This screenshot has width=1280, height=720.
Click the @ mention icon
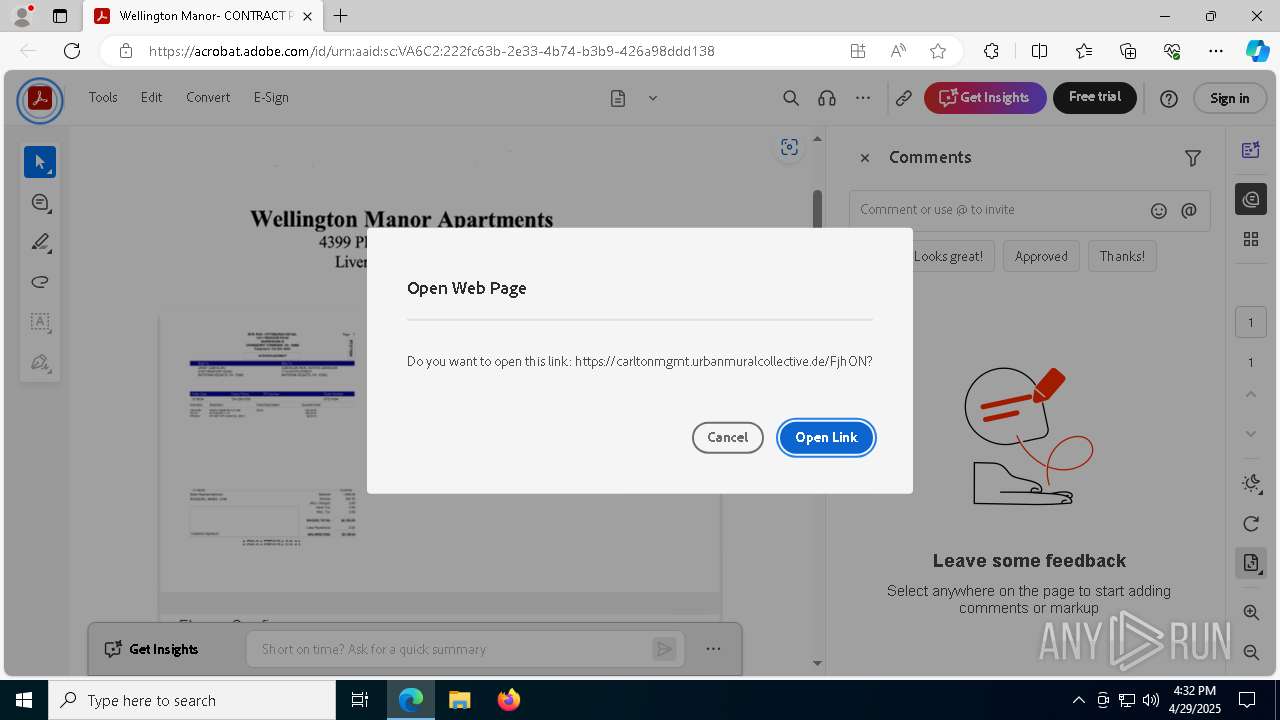pos(1189,211)
